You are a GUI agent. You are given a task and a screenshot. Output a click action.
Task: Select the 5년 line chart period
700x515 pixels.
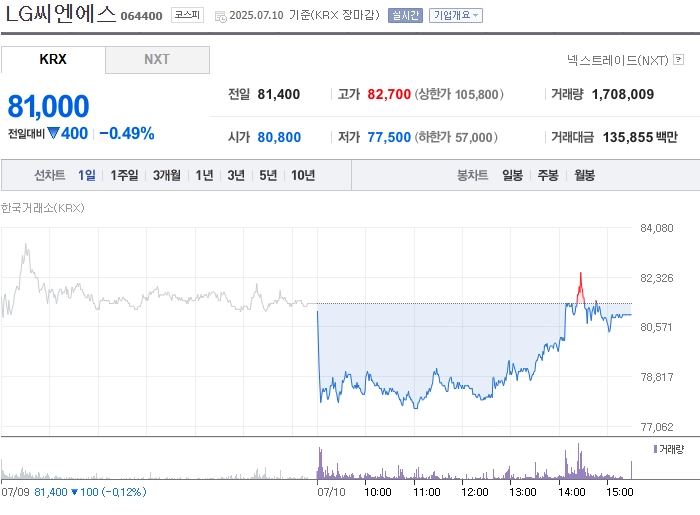tap(268, 175)
